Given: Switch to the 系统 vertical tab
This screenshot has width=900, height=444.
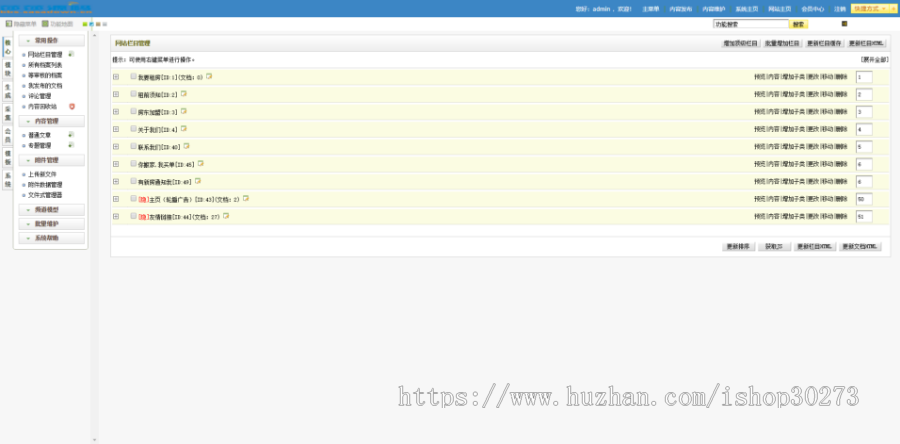Looking at the screenshot, I should tap(7, 180).
